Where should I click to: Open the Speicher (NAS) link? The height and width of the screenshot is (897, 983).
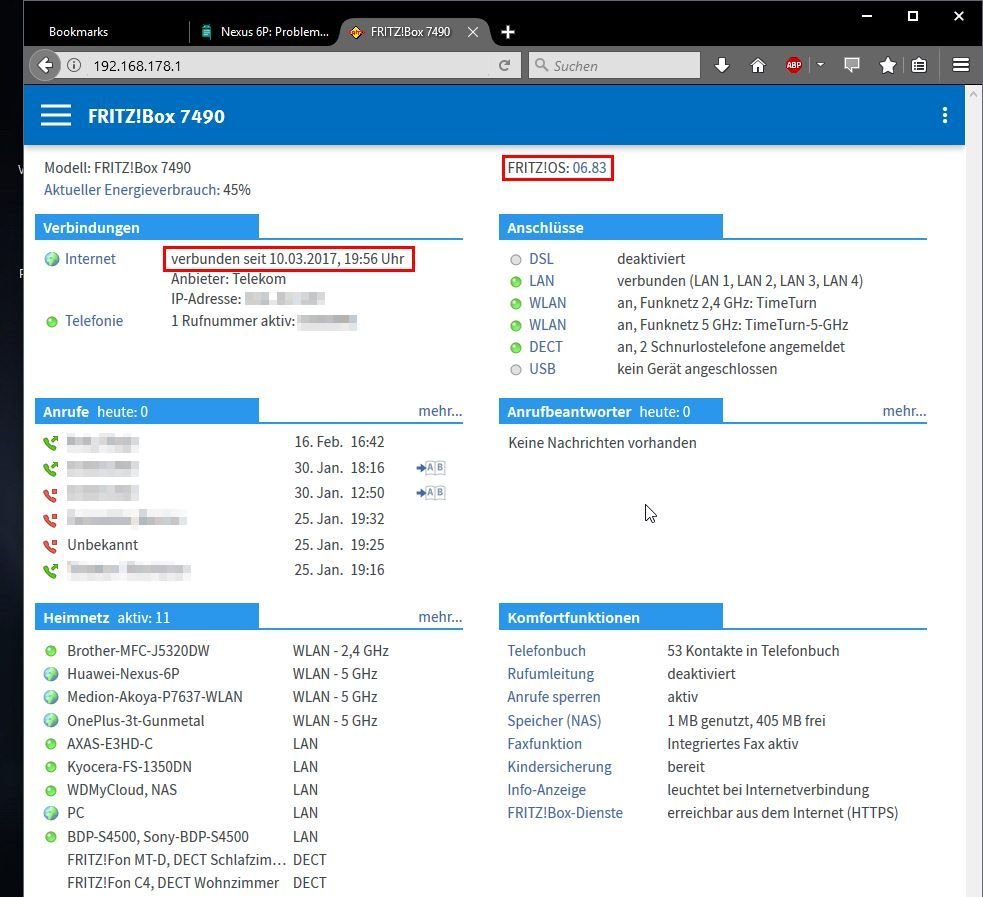coord(554,721)
